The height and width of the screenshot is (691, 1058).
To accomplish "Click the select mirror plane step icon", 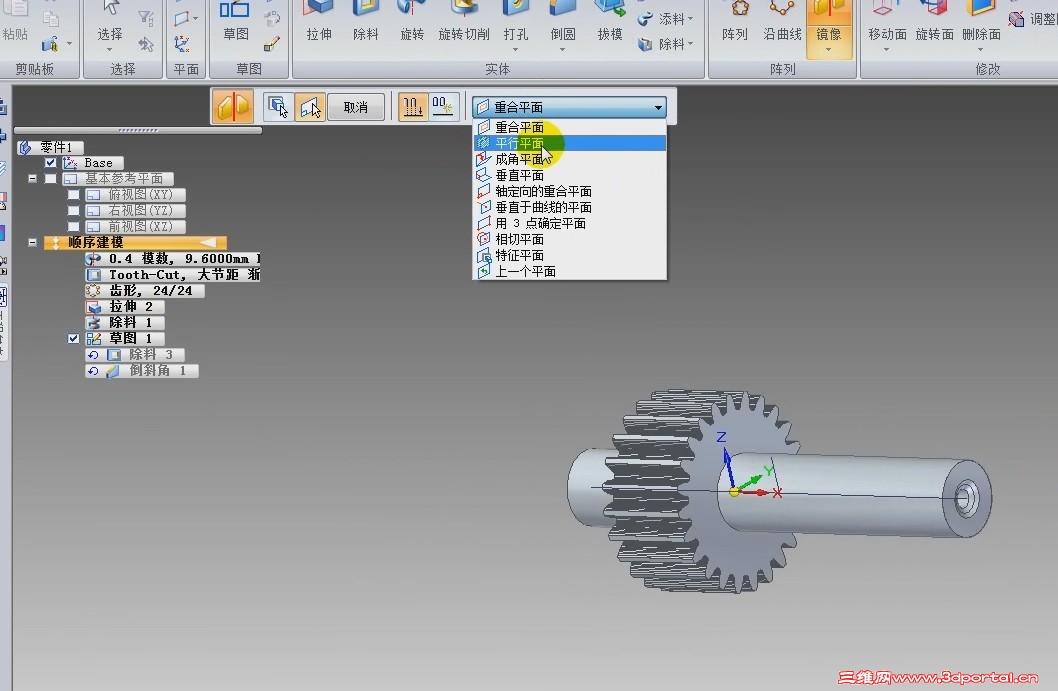I will click(x=310, y=107).
